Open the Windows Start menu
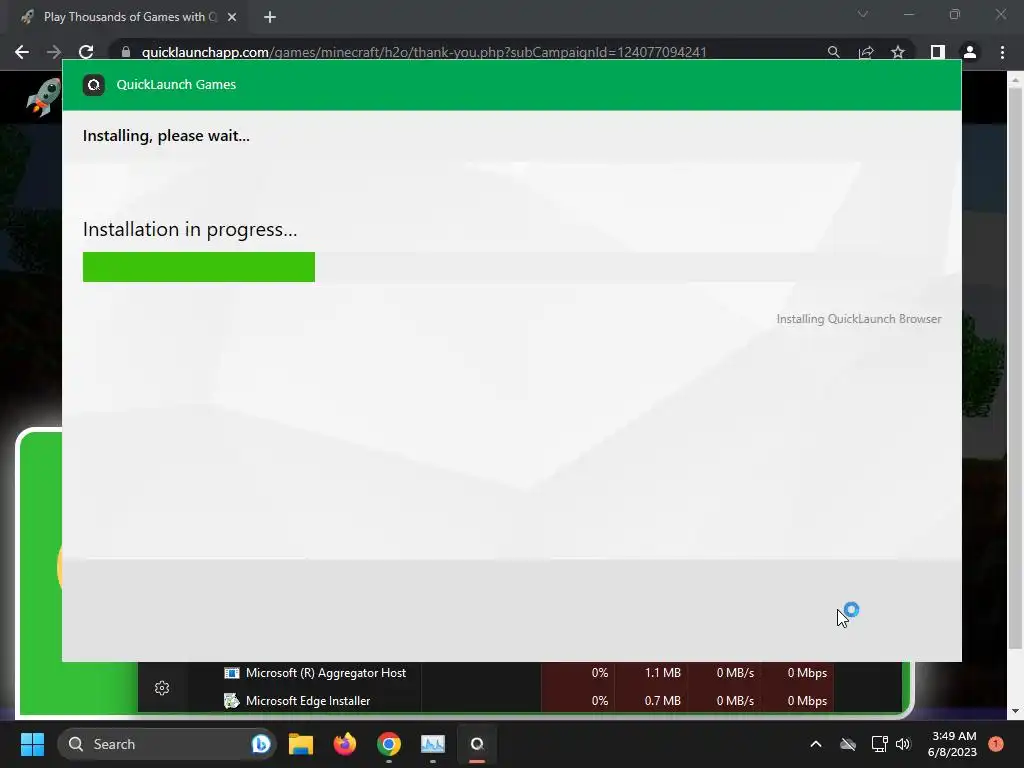This screenshot has width=1024, height=768. point(32,744)
